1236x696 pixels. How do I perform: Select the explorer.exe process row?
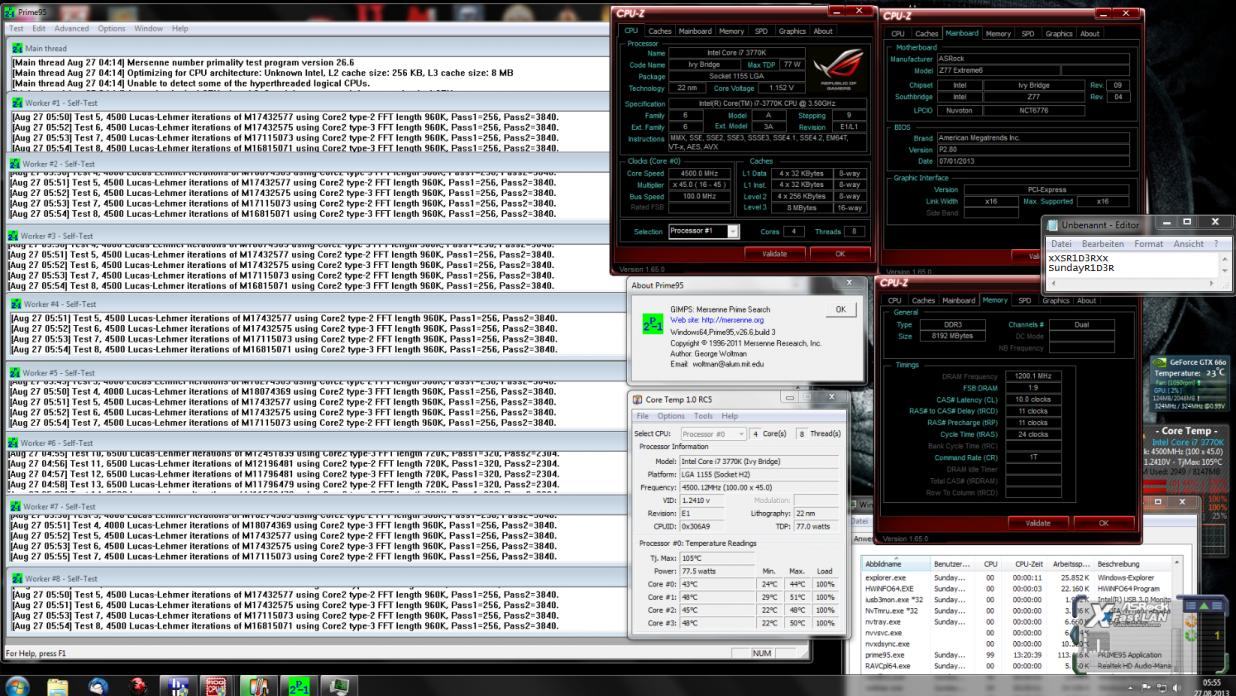[x=1018, y=578]
